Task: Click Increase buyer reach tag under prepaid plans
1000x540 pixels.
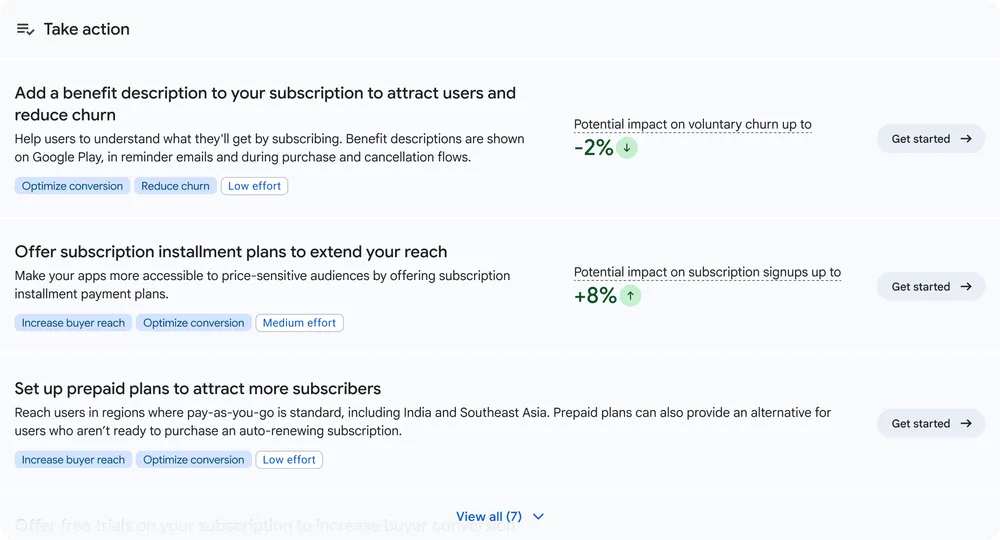Action: point(73,460)
